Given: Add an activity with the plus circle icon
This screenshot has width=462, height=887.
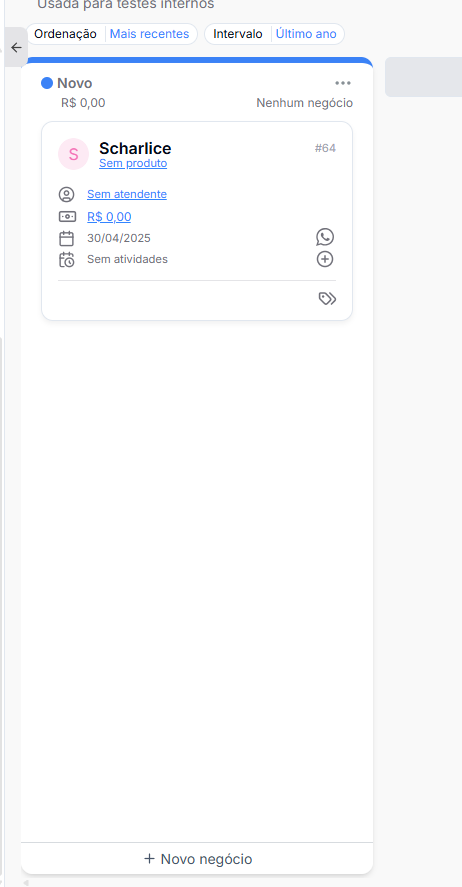Looking at the screenshot, I should coord(325,259).
